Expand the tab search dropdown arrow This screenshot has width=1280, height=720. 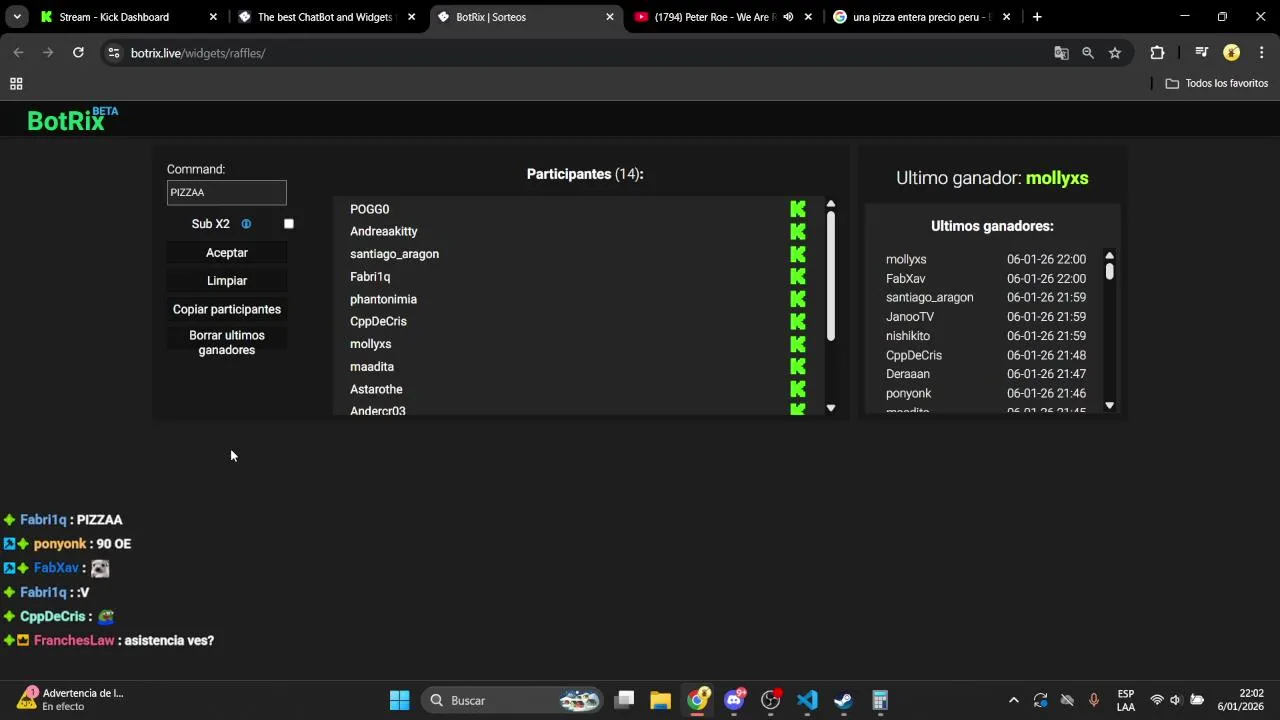click(x=17, y=17)
